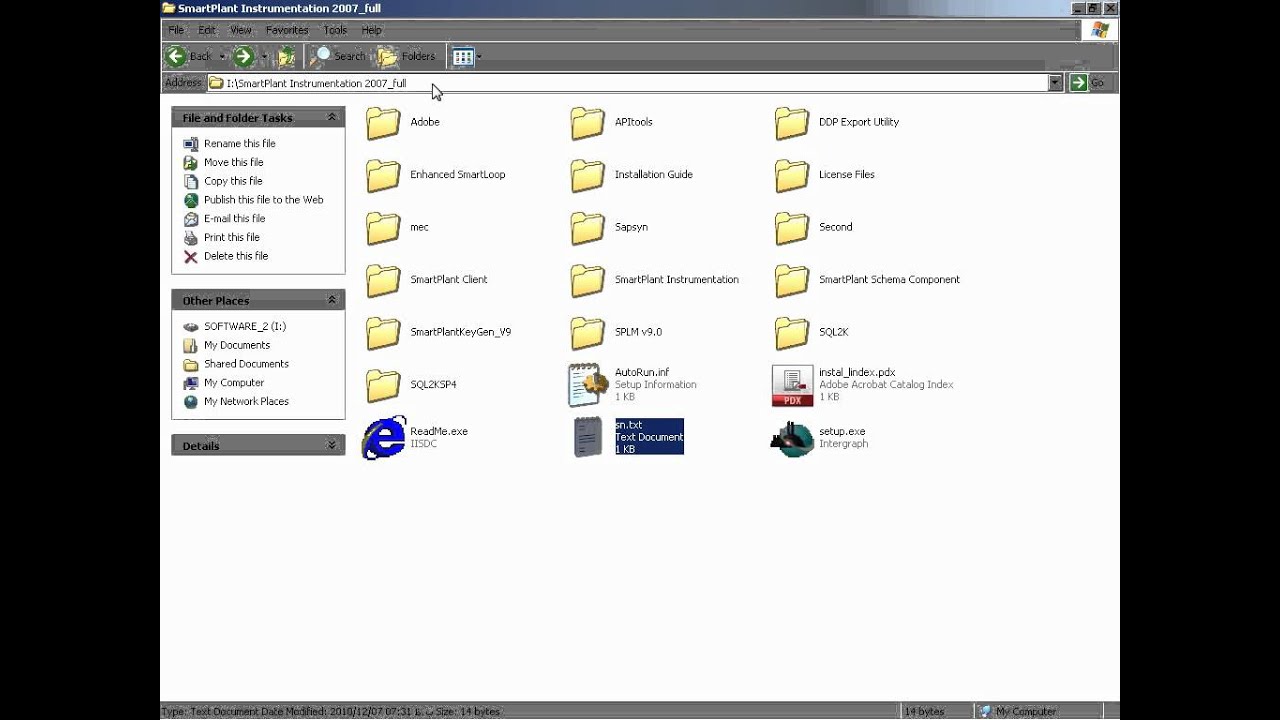Expand the Details panel
The image size is (1280, 720).
pos(332,445)
